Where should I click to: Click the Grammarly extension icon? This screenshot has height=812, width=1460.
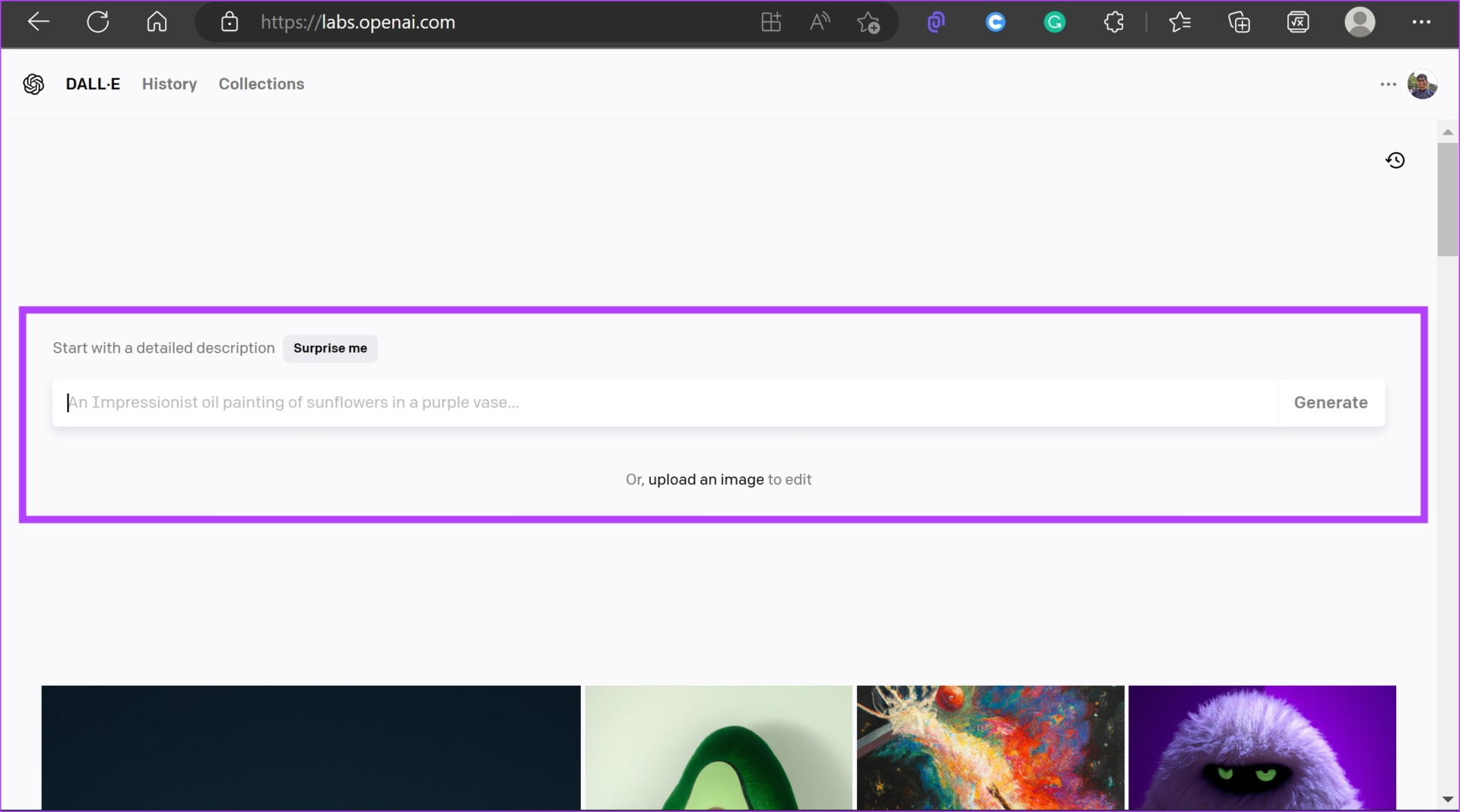pos(1055,23)
